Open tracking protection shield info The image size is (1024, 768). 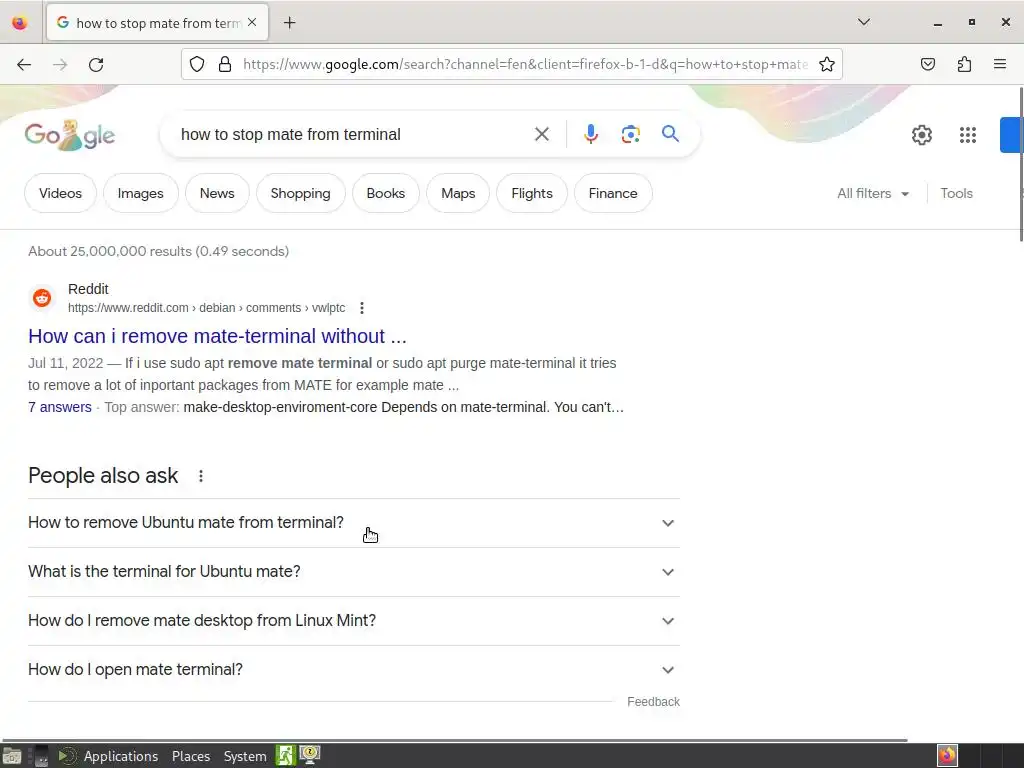click(197, 64)
